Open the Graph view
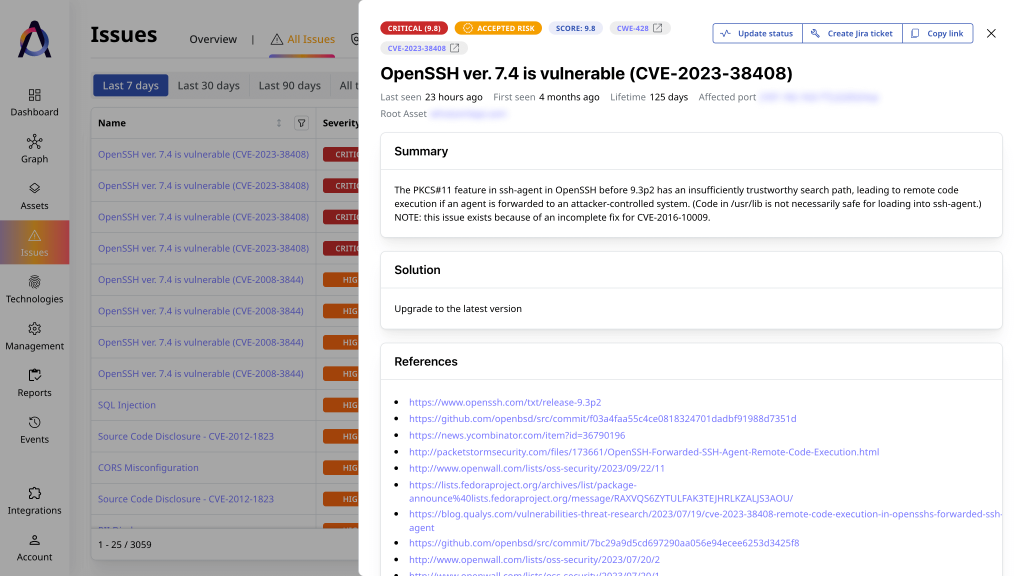1024x576 pixels. click(34, 151)
